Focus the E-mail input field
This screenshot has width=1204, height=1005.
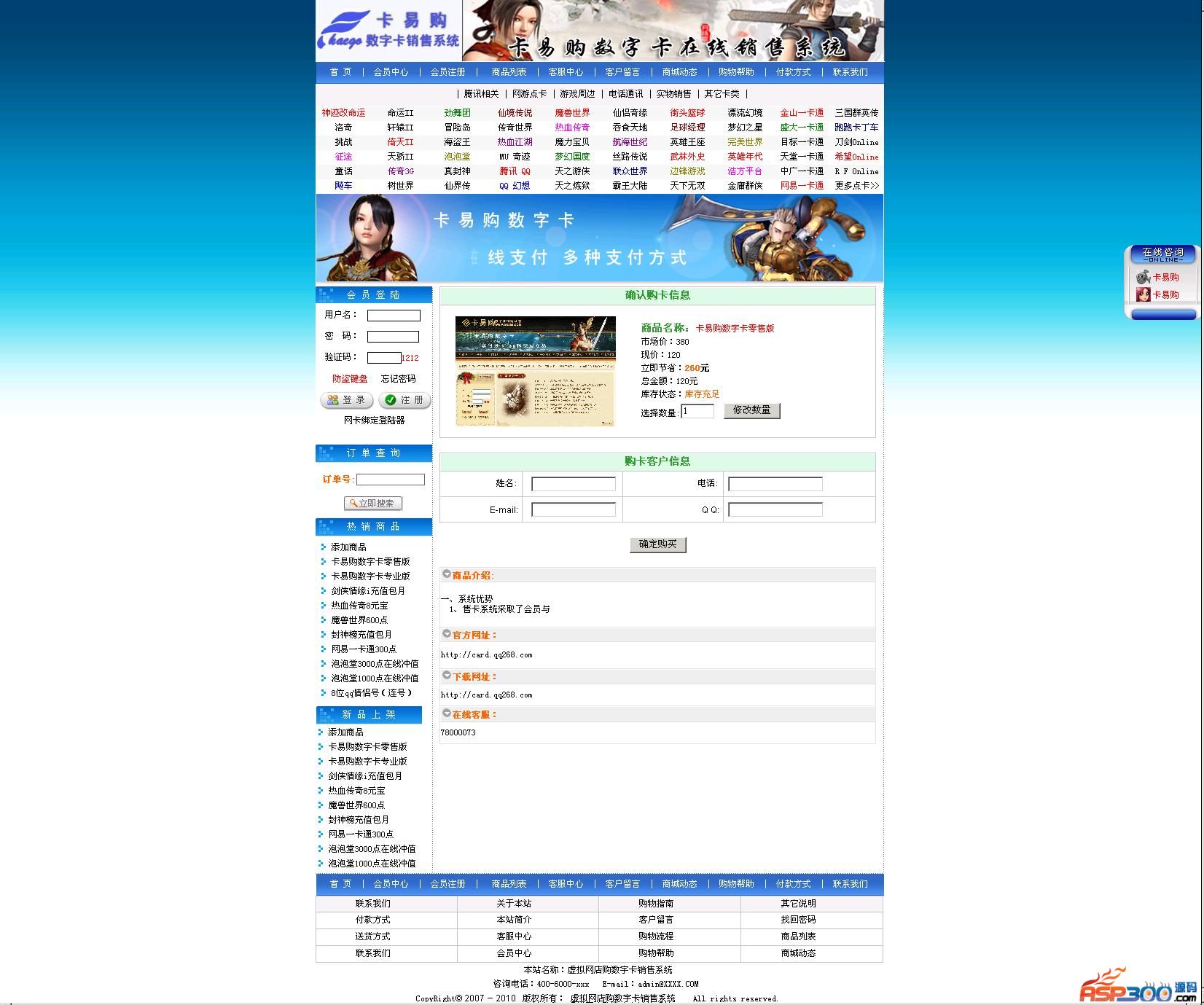pyautogui.click(x=574, y=509)
